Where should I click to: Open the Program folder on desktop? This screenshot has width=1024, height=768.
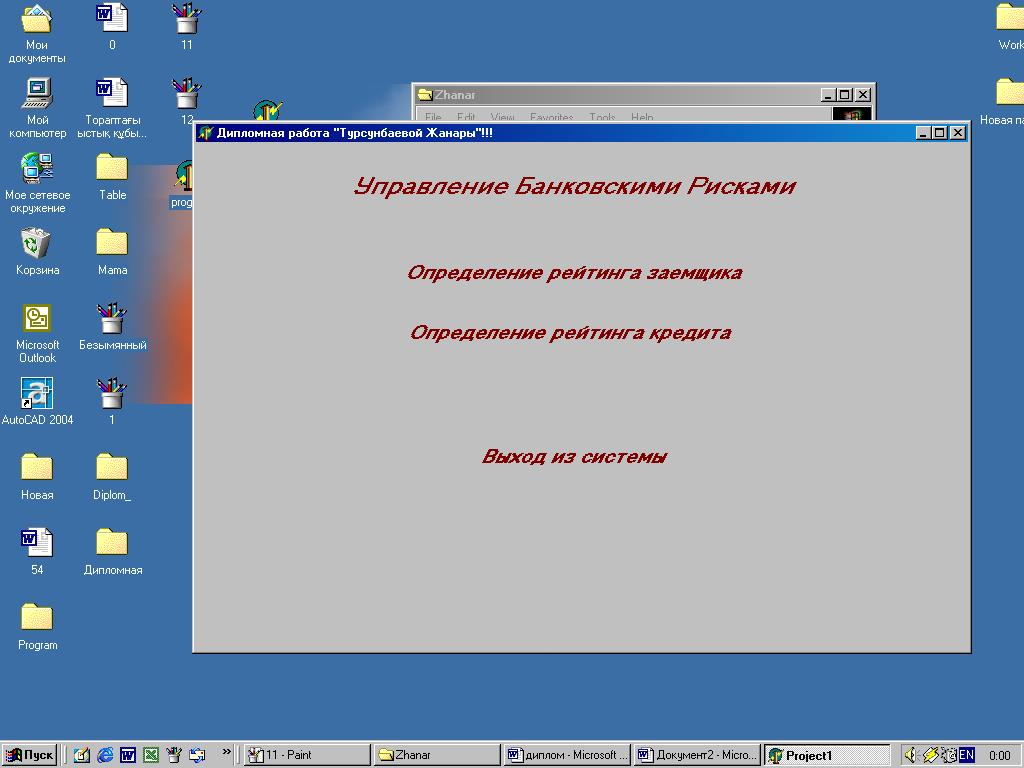37,618
